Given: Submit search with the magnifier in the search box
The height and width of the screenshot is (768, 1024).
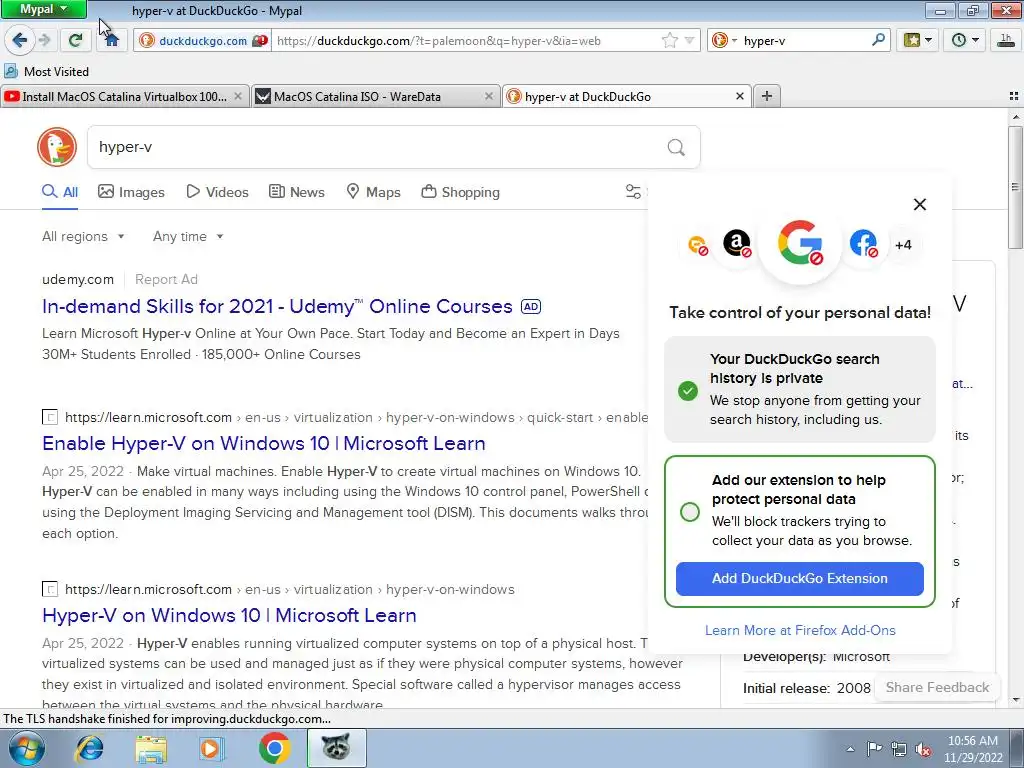Looking at the screenshot, I should tap(676, 148).
